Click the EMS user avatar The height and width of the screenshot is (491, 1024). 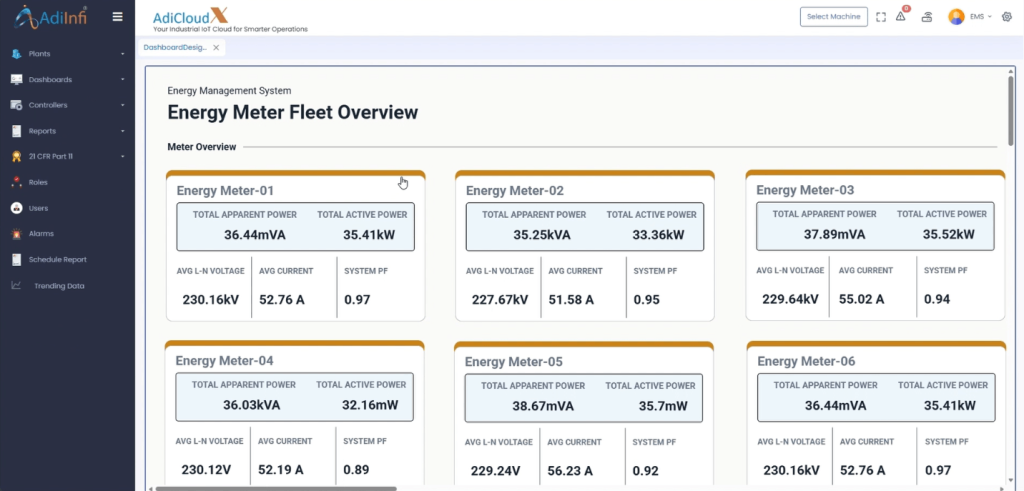click(956, 17)
